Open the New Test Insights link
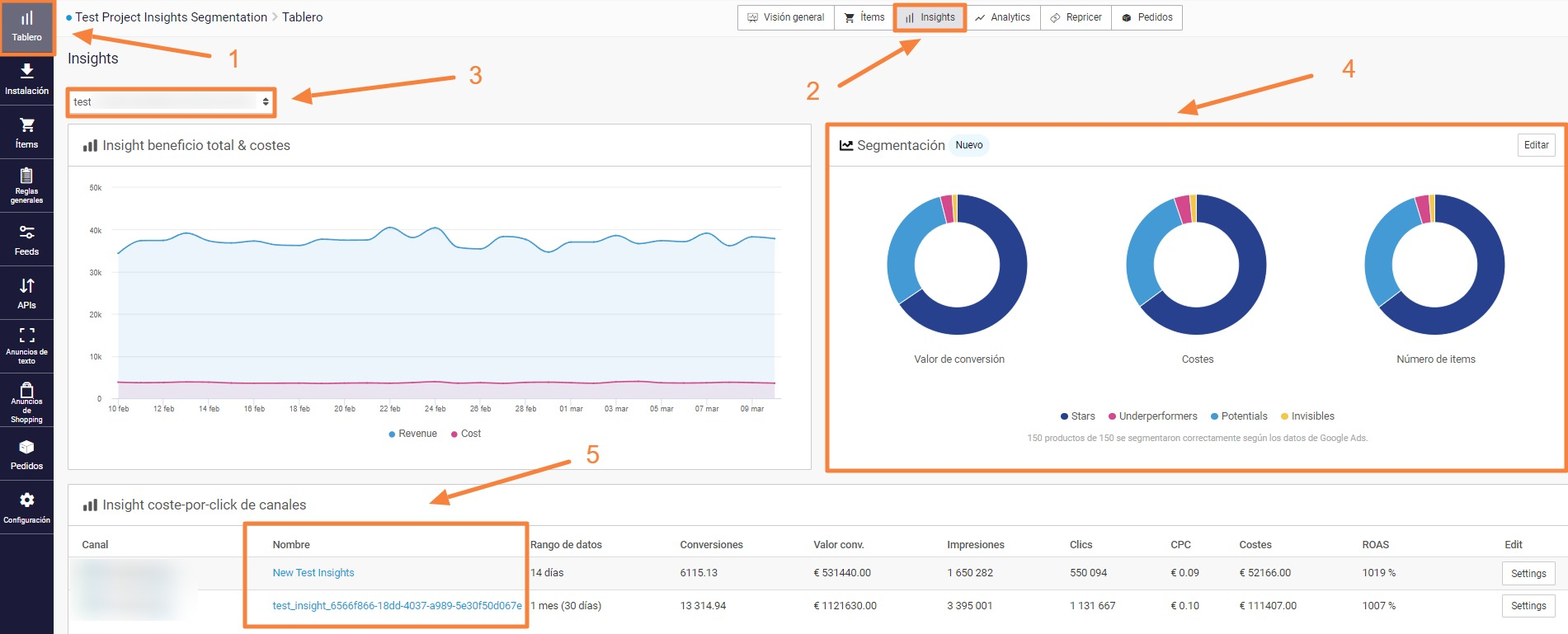The height and width of the screenshot is (634, 1568). point(313,573)
